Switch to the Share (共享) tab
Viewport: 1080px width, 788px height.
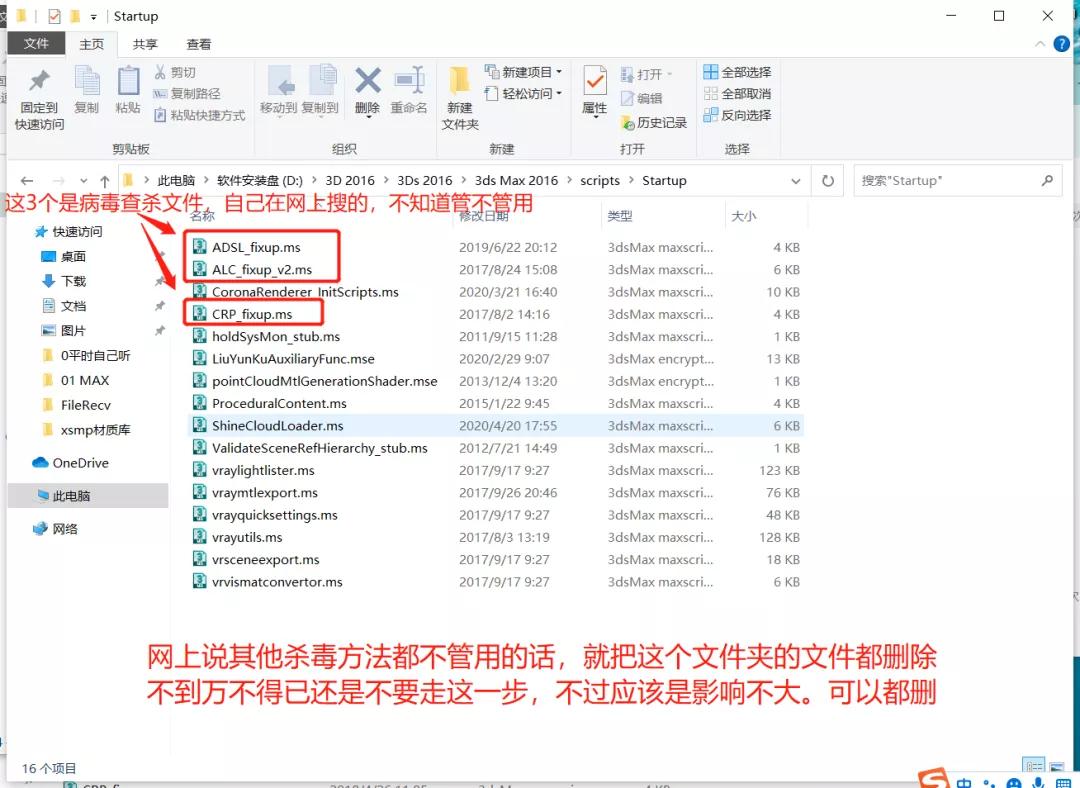pos(145,44)
